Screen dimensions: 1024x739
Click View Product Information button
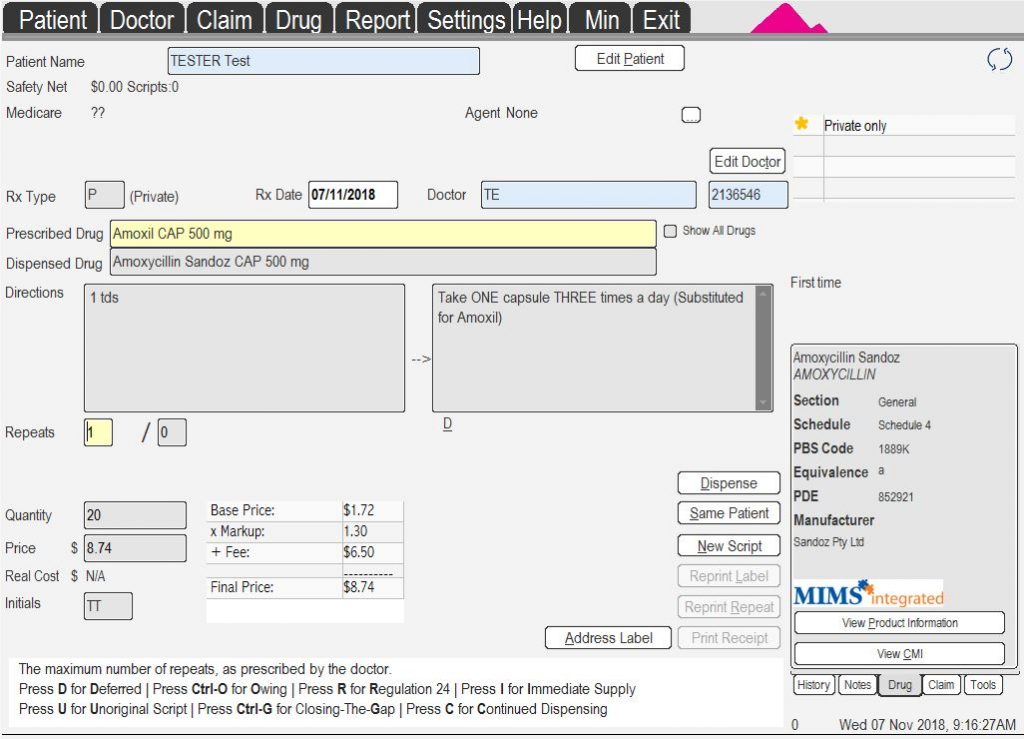click(899, 623)
